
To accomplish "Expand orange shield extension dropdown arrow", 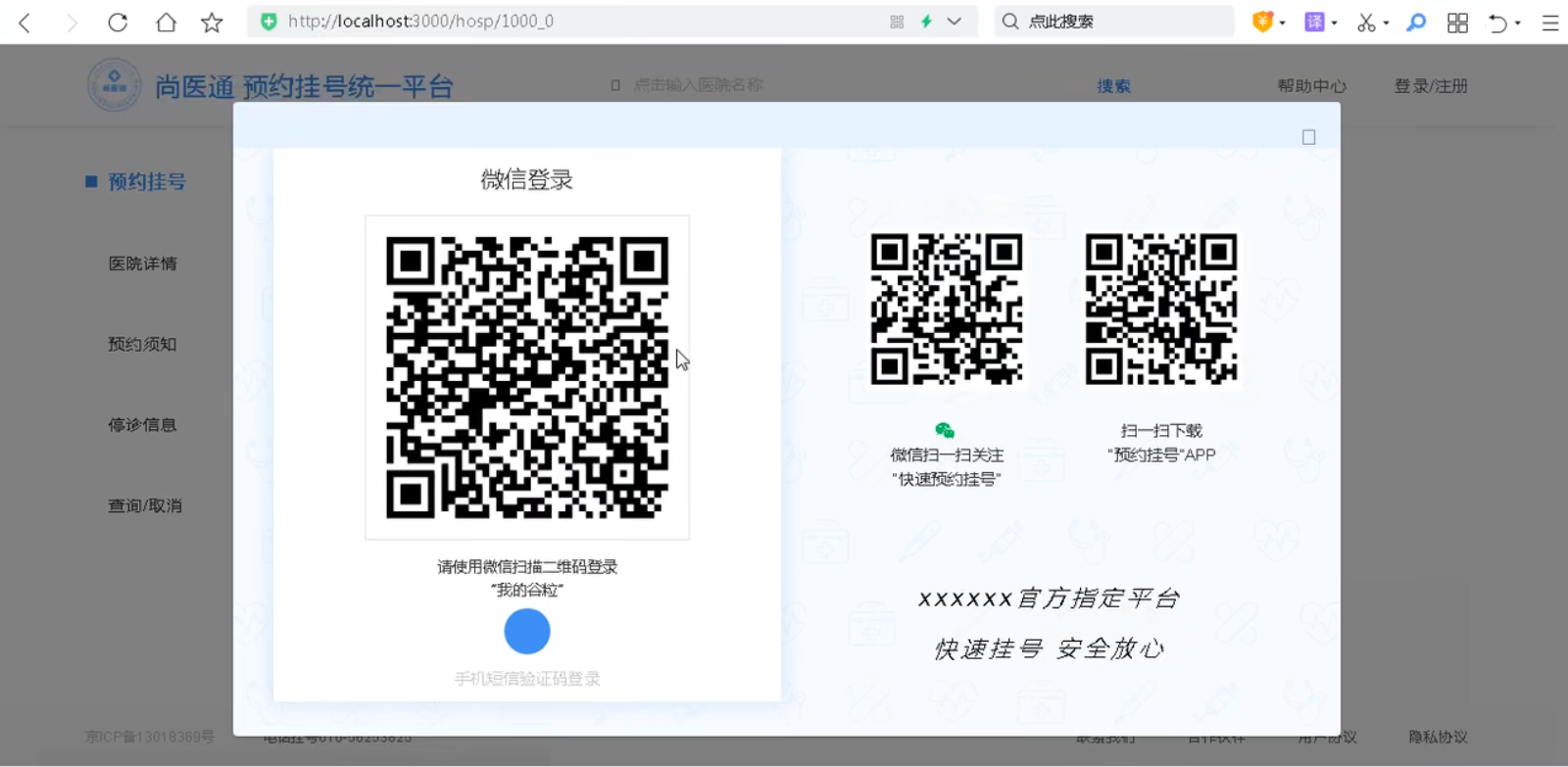I will tap(1283, 23).
